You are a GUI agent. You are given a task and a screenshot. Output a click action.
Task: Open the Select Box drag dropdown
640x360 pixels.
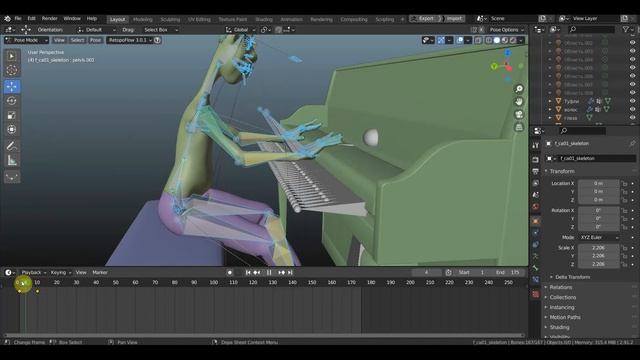(x=160, y=30)
